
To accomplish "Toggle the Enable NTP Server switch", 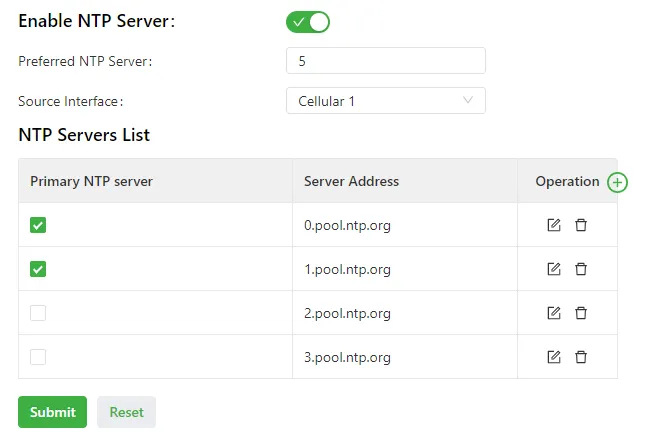I will pos(308,22).
